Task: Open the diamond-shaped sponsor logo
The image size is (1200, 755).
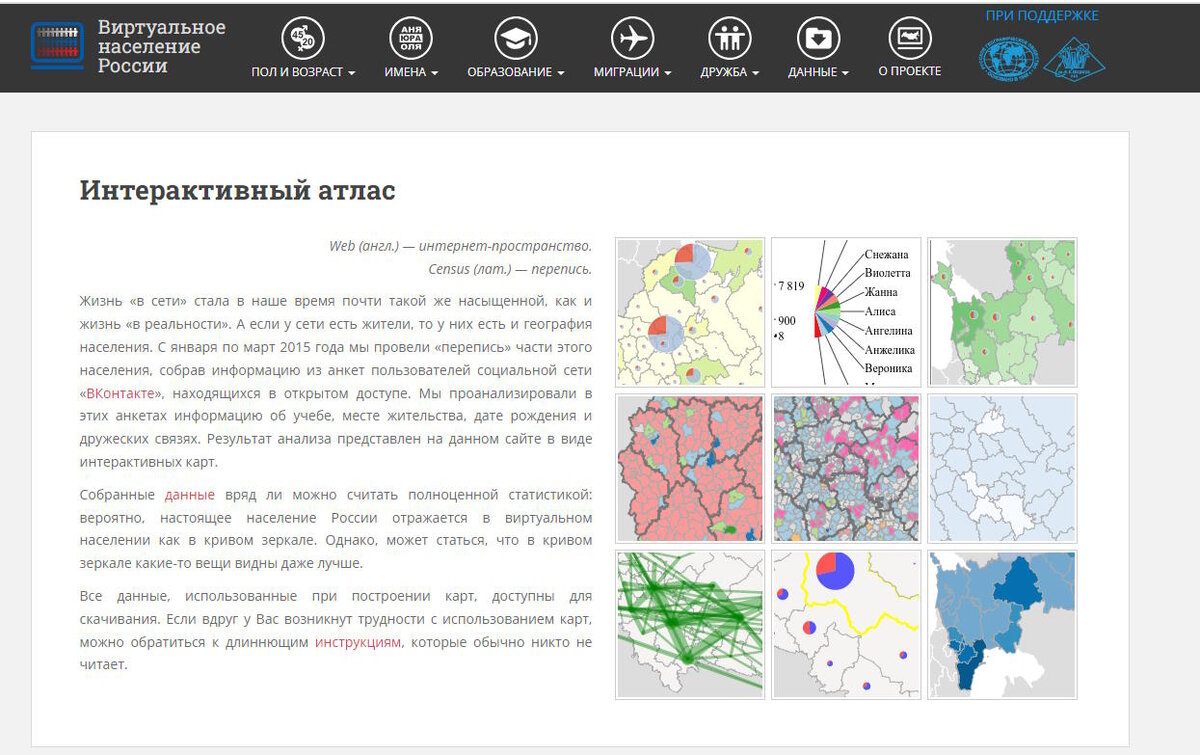Action: [1075, 59]
